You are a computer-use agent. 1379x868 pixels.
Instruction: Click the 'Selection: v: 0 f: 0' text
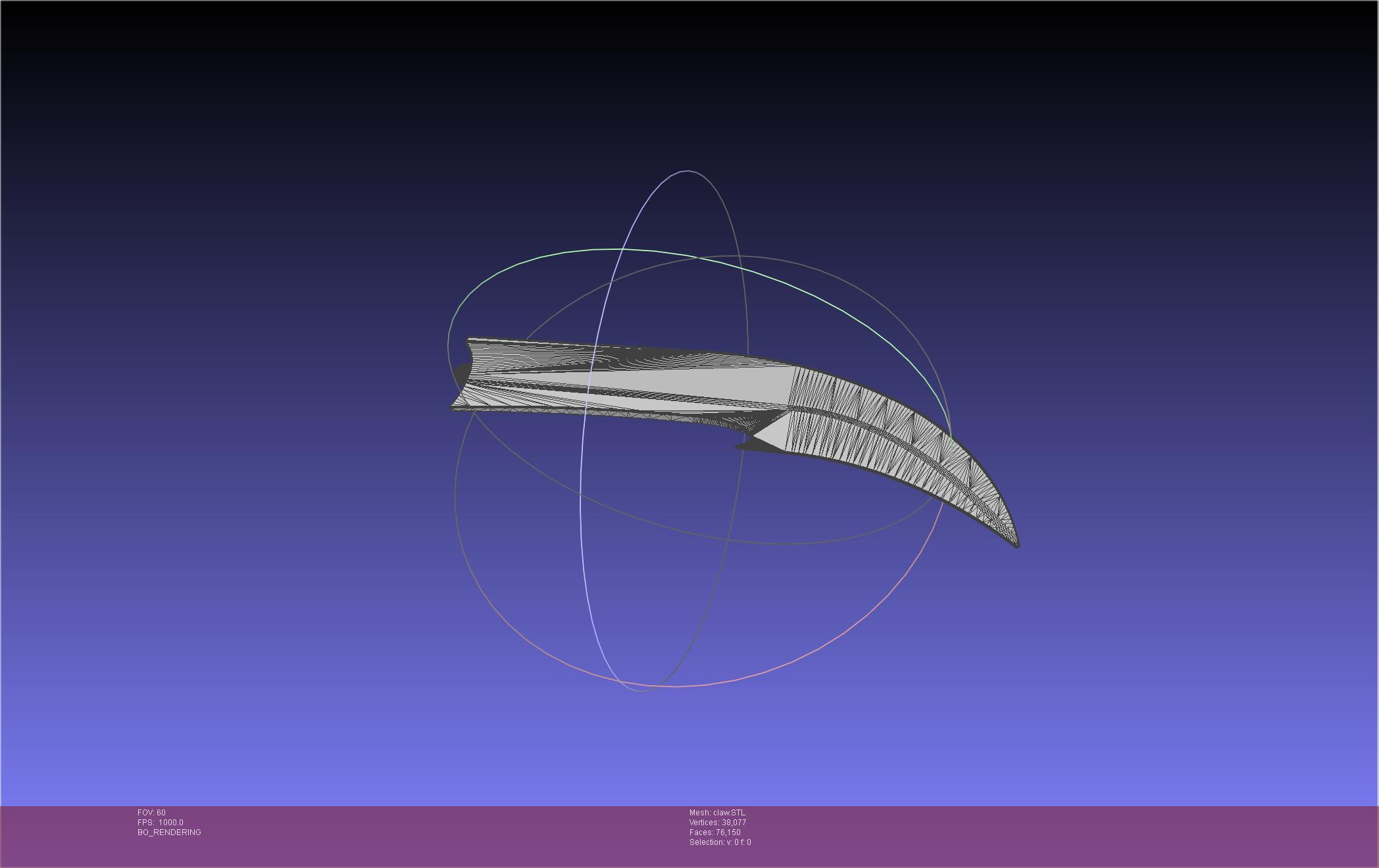720,842
